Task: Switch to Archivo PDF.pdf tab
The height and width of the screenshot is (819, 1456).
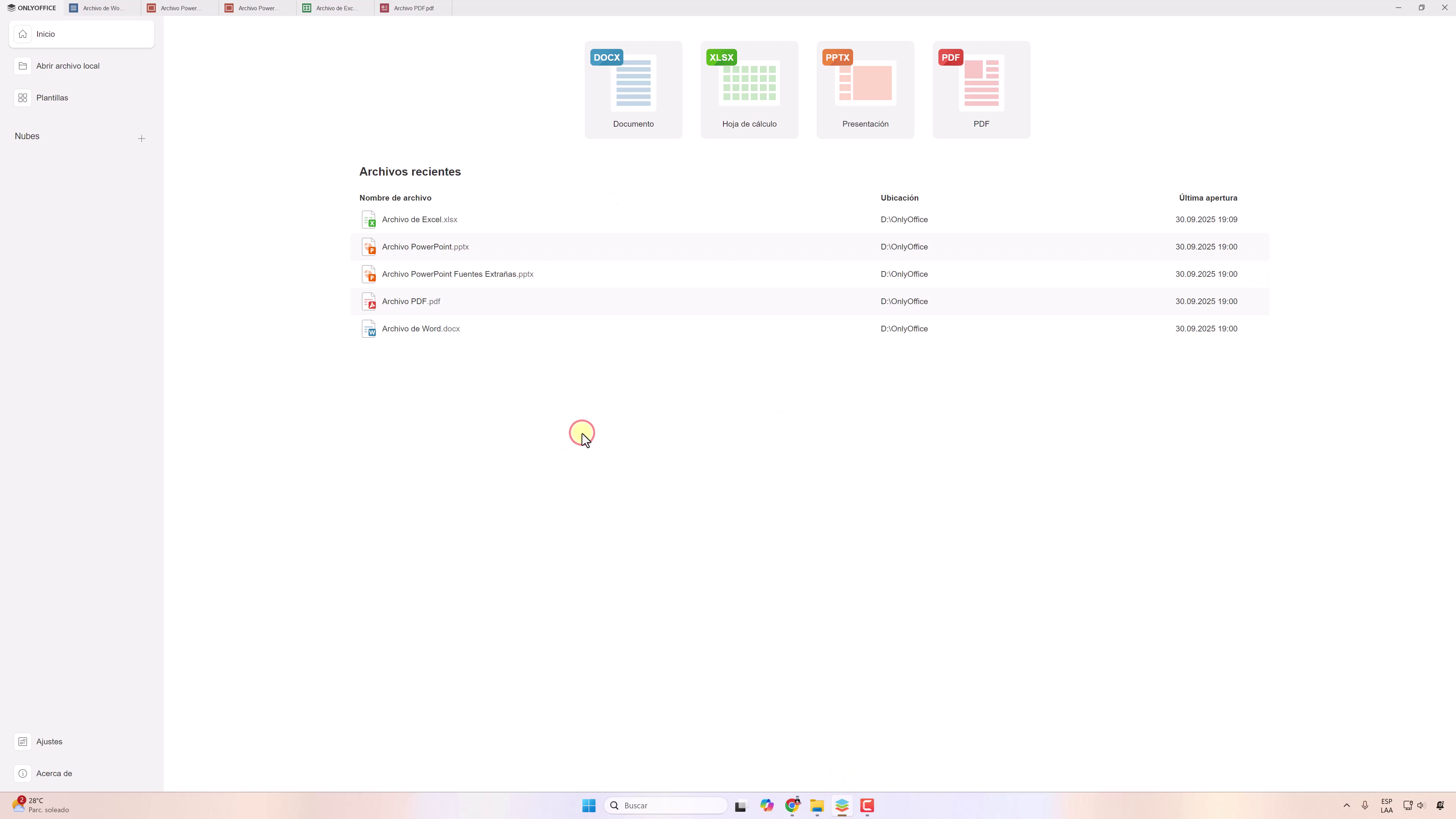Action: (413, 8)
